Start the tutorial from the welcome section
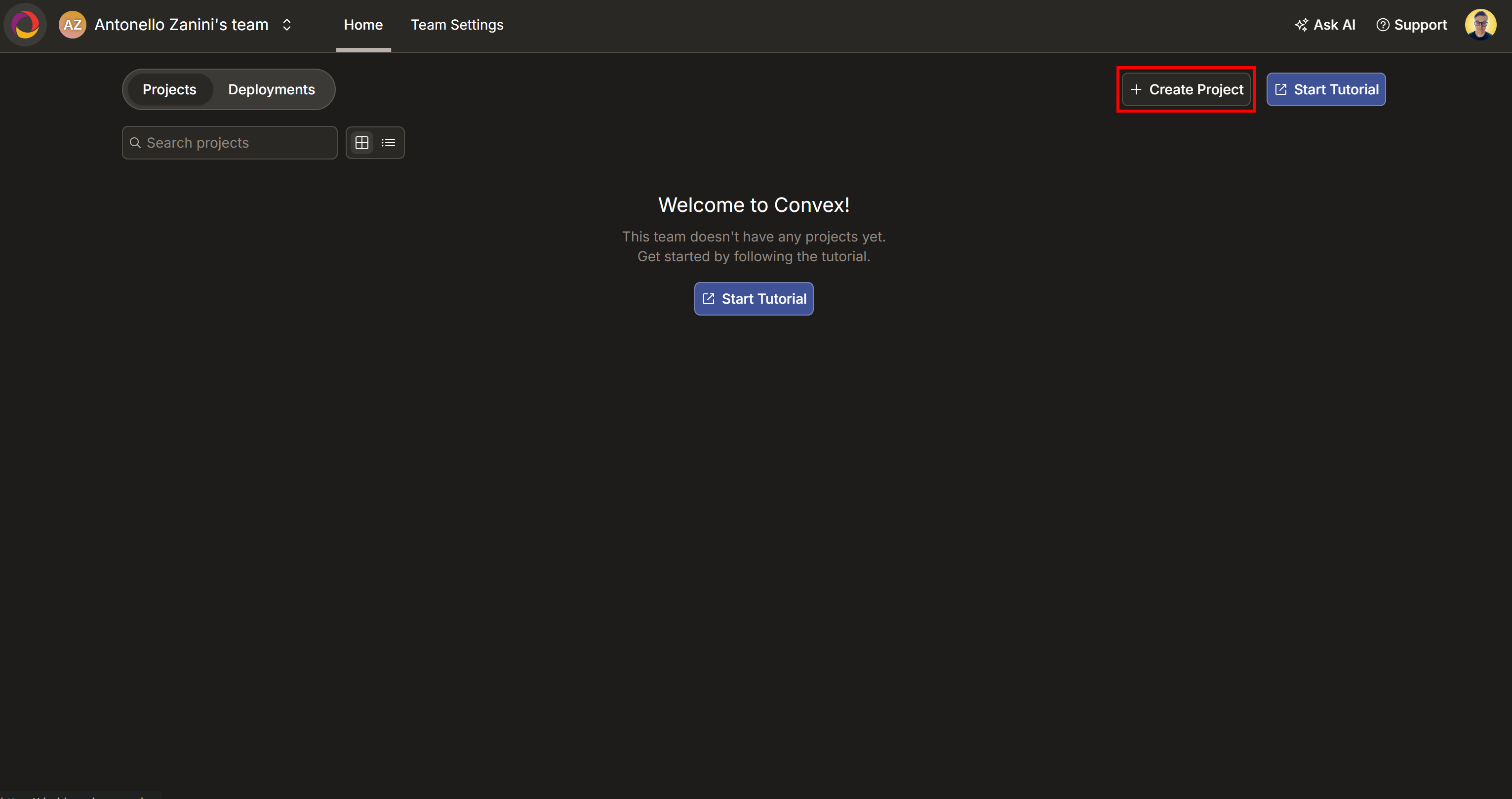Viewport: 1512px width, 799px height. point(753,298)
